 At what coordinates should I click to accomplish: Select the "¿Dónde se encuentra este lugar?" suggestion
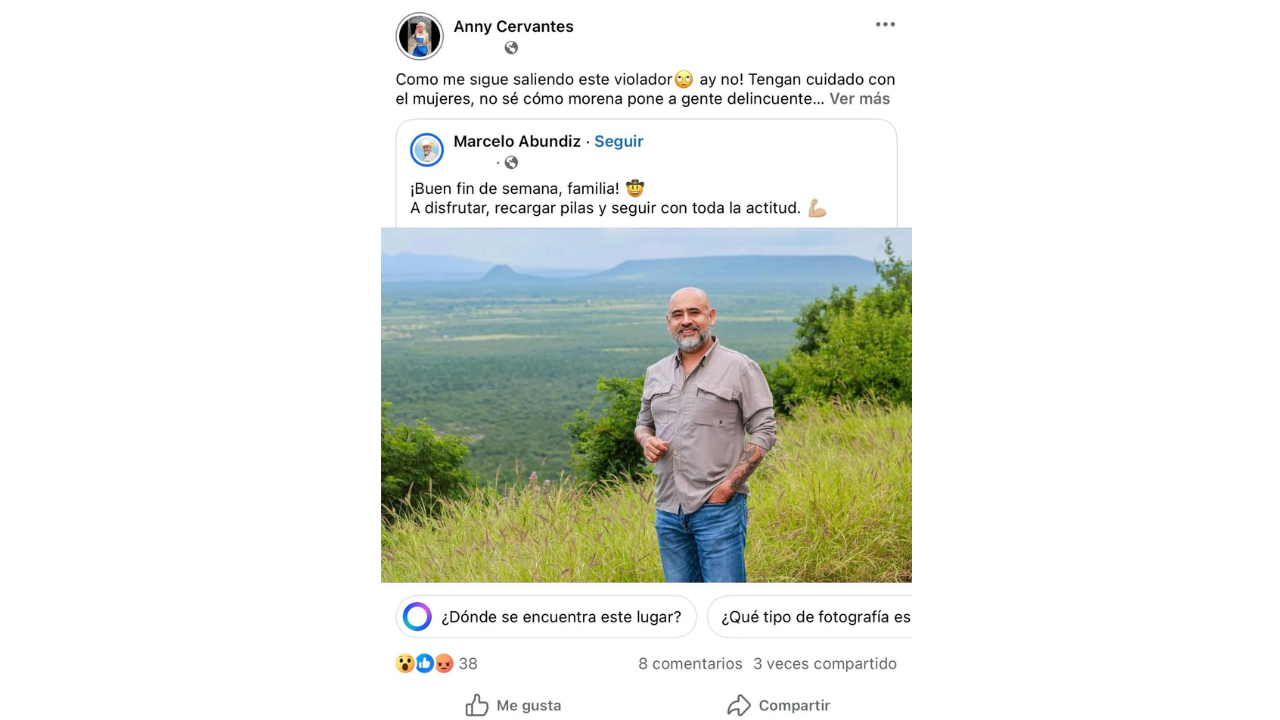tap(546, 617)
